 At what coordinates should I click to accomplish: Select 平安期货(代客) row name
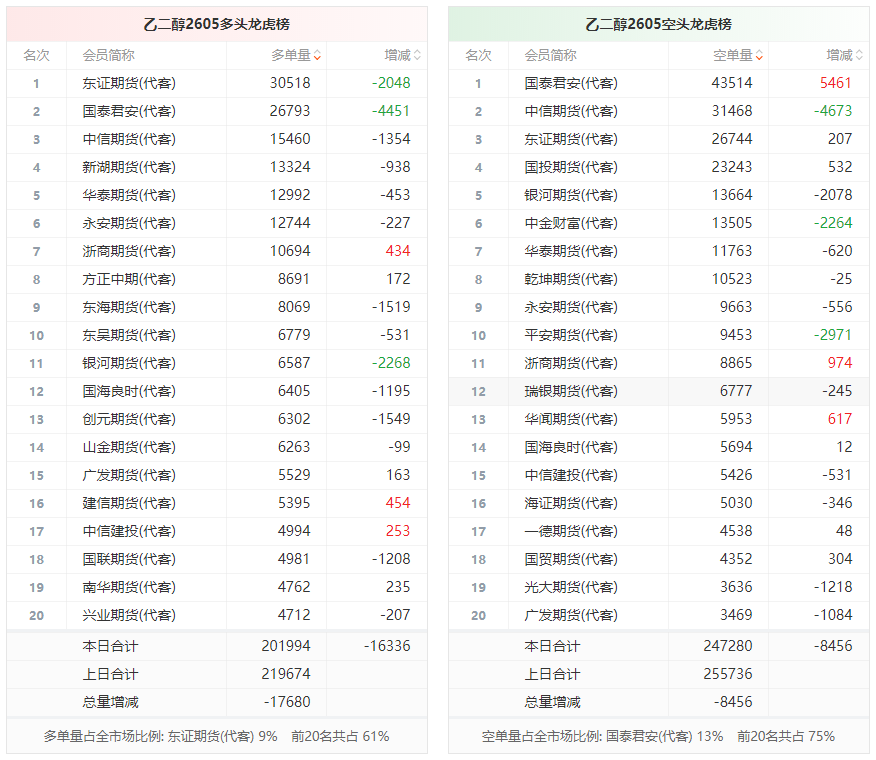point(571,335)
